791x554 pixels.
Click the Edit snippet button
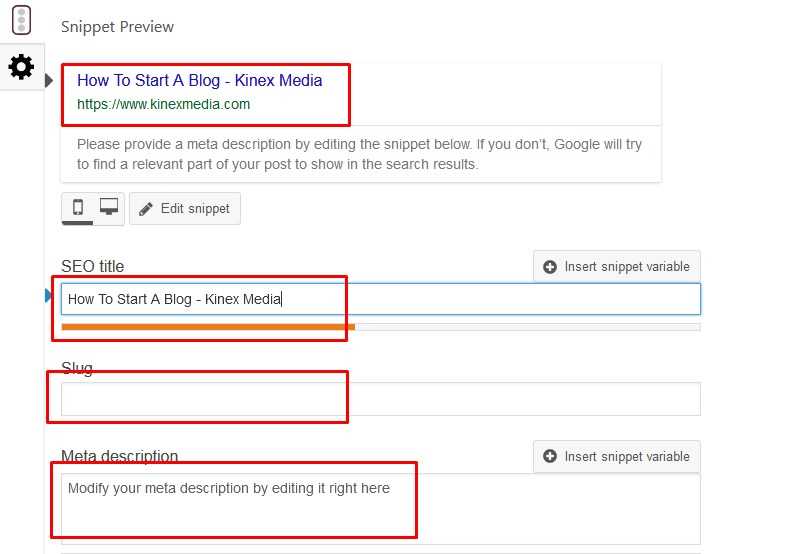(x=185, y=209)
